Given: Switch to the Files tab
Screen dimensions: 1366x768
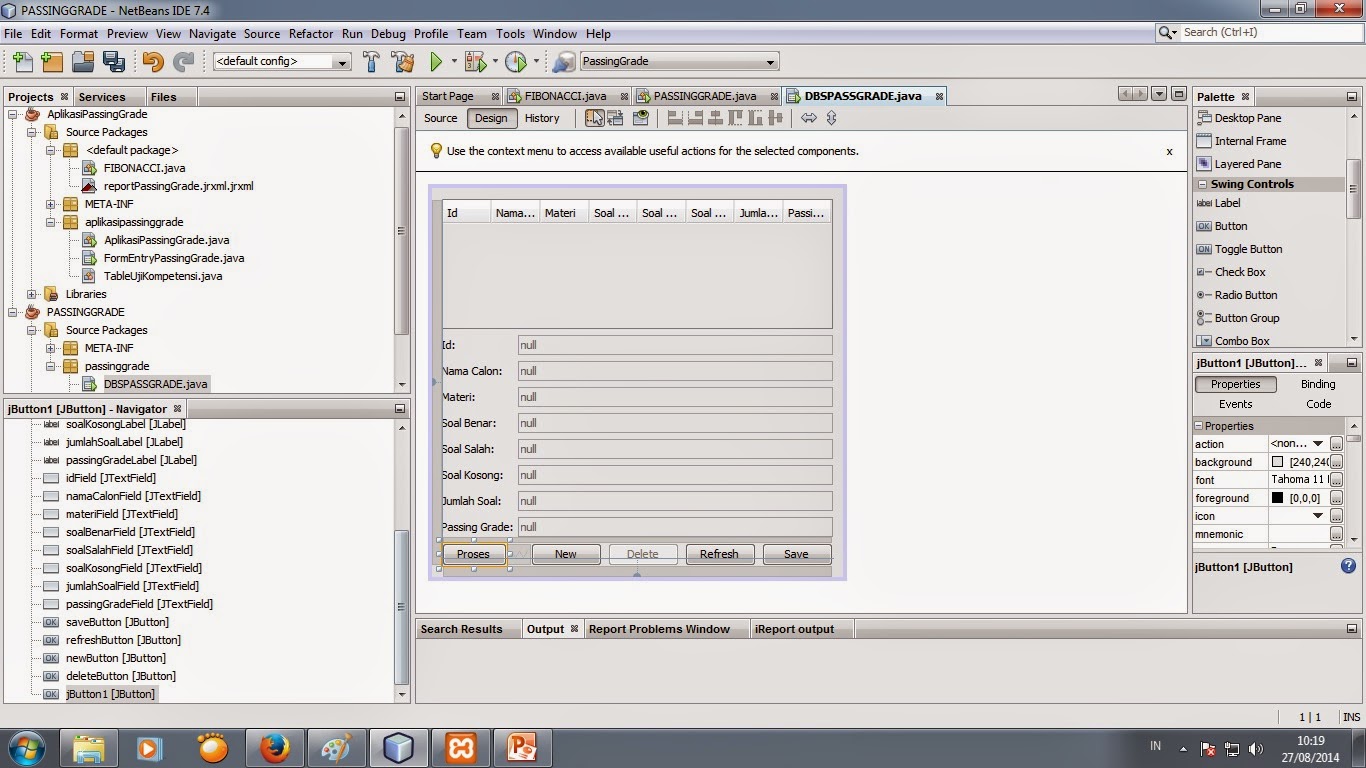Looking at the screenshot, I should point(164,97).
